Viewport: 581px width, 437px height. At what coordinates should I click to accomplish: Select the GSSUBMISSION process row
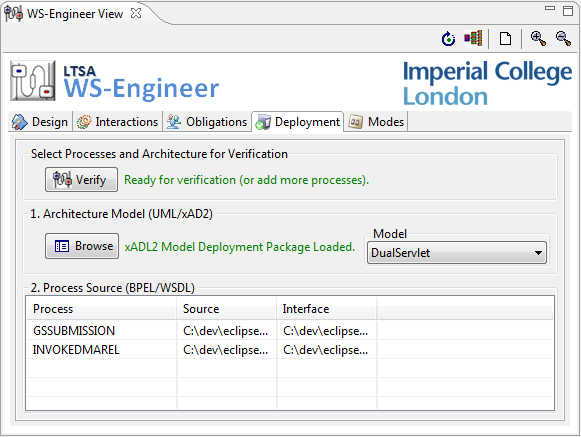pyautogui.click(x=290, y=330)
